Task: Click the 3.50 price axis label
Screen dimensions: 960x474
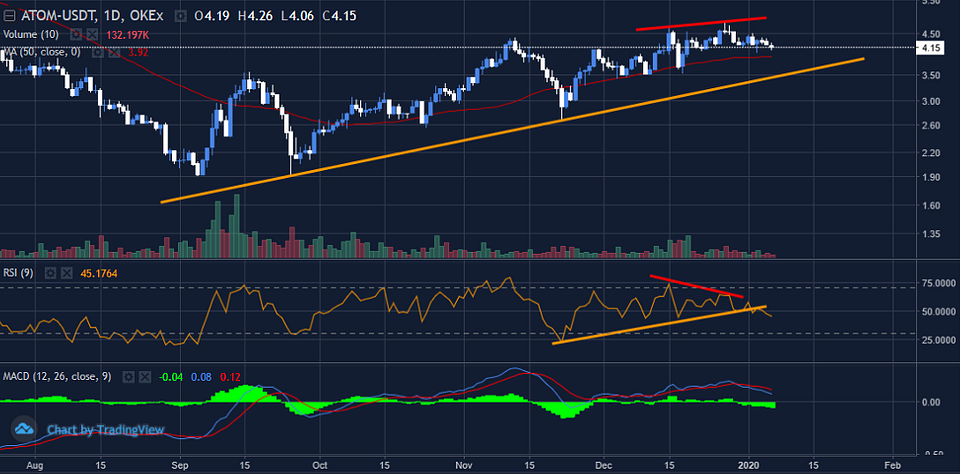Action: [x=930, y=76]
